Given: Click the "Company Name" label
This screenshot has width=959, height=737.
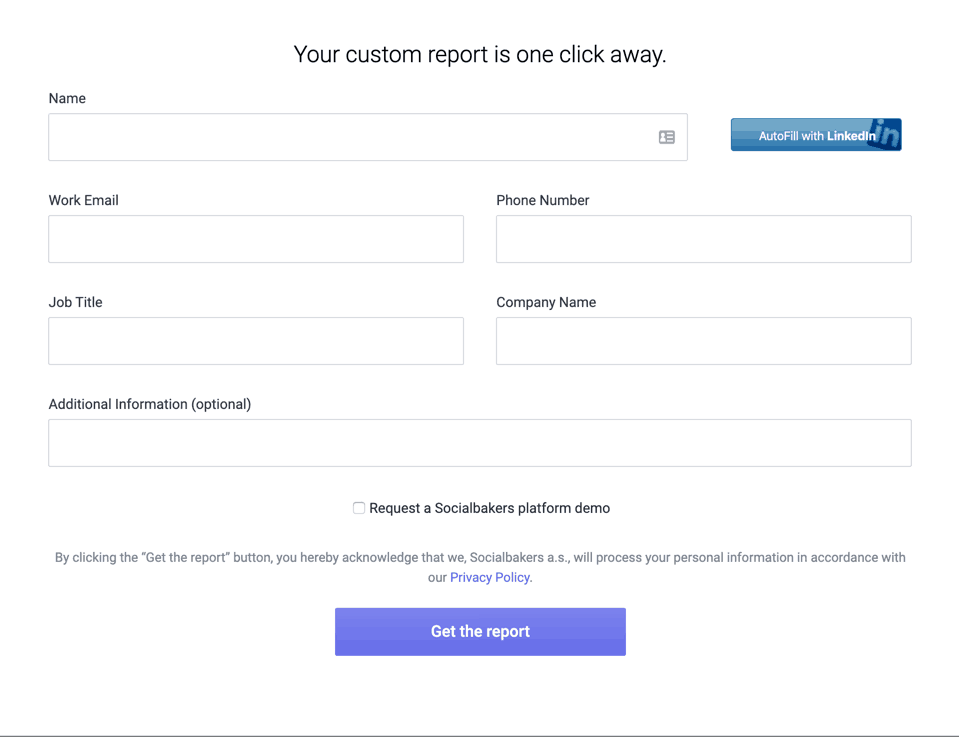Looking at the screenshot, I should pyautogui.click(x=546, y=302).
